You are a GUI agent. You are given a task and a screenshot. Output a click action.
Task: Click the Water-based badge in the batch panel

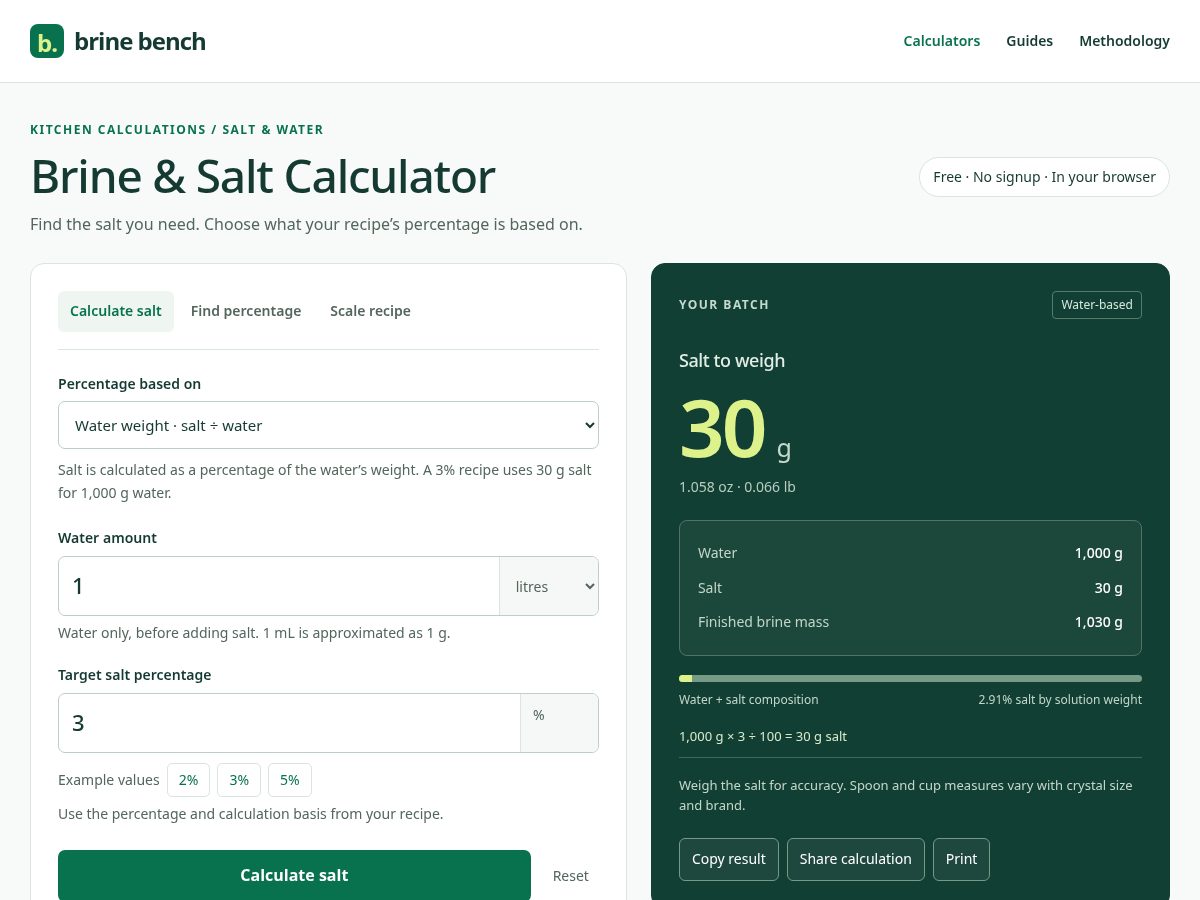tap(1097, 305)
